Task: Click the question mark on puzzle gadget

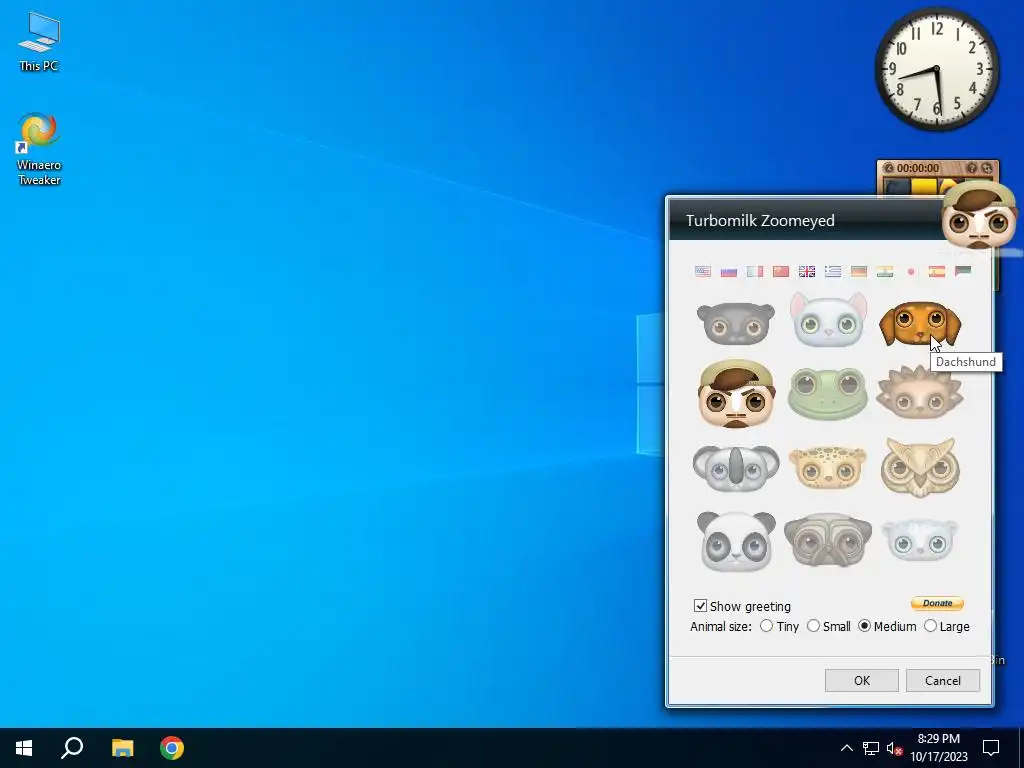Action: click(972, 168)
